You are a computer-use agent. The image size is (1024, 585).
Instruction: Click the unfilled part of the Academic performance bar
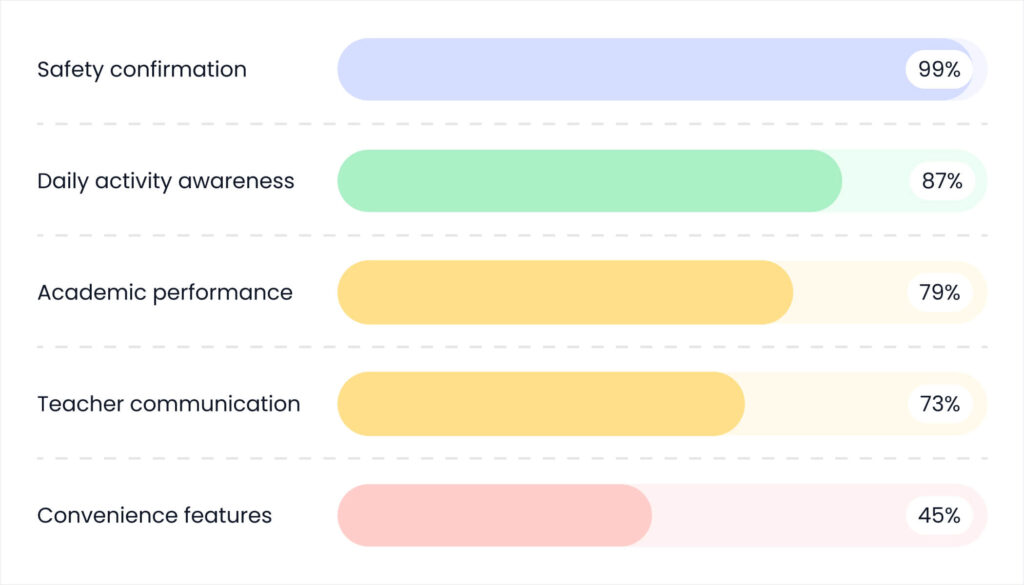click(848, 293)
